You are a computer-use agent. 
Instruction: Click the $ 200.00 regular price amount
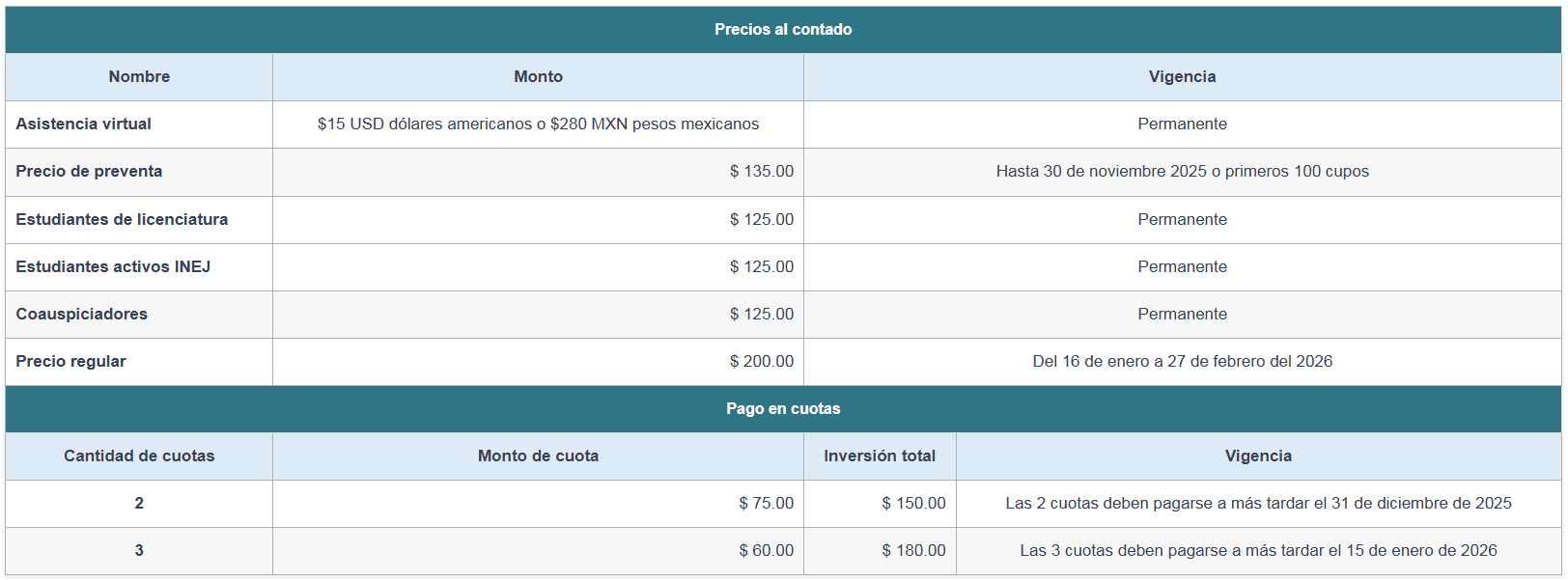[761, 362]
